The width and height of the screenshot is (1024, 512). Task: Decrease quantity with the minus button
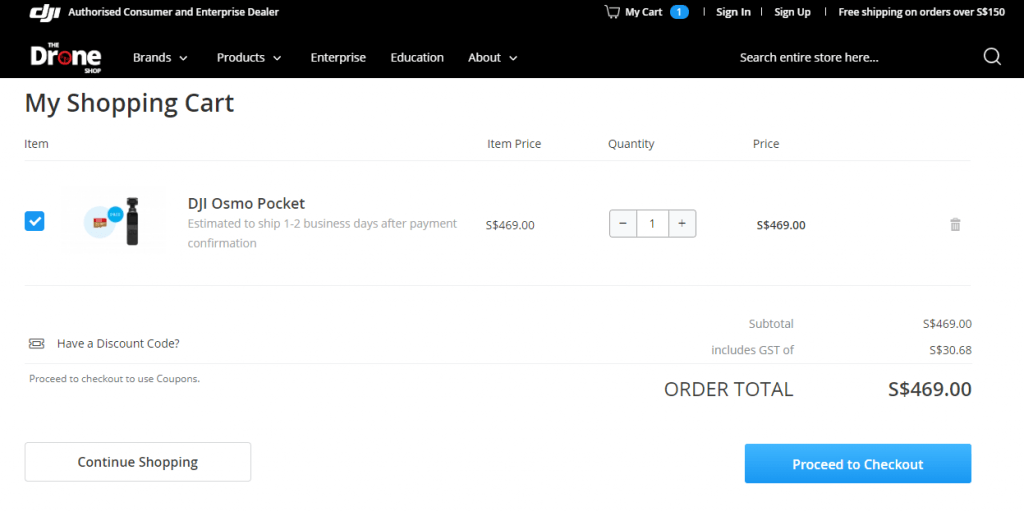click(623, 223)
